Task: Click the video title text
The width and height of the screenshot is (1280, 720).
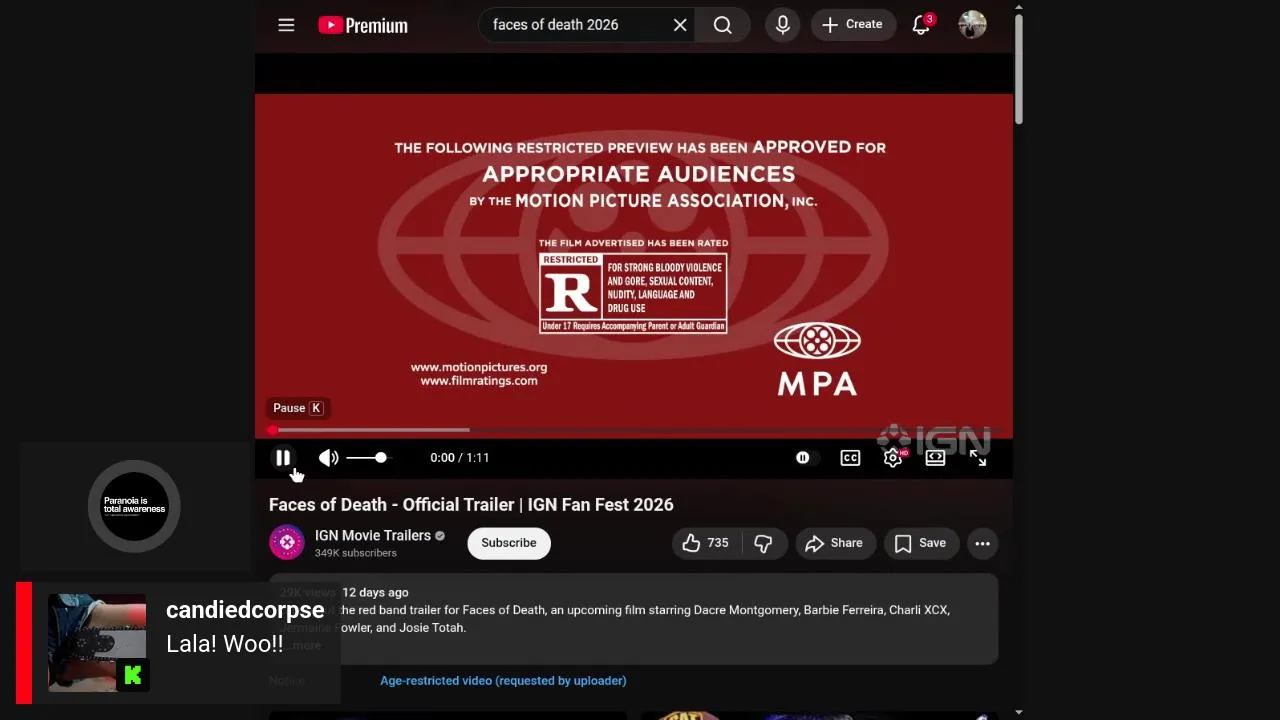Action: tap(471, 505)
